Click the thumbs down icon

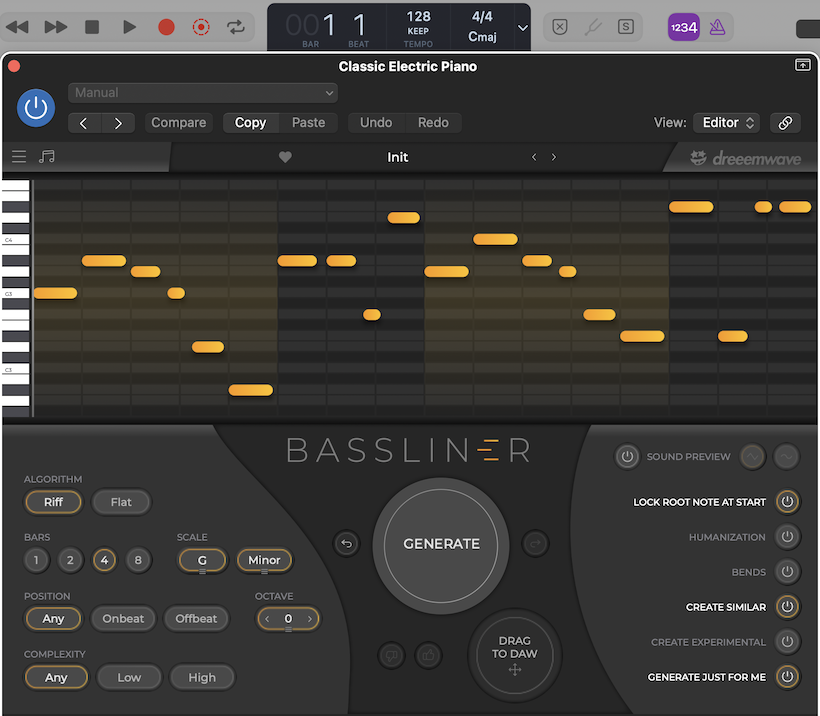coord(391,655)
